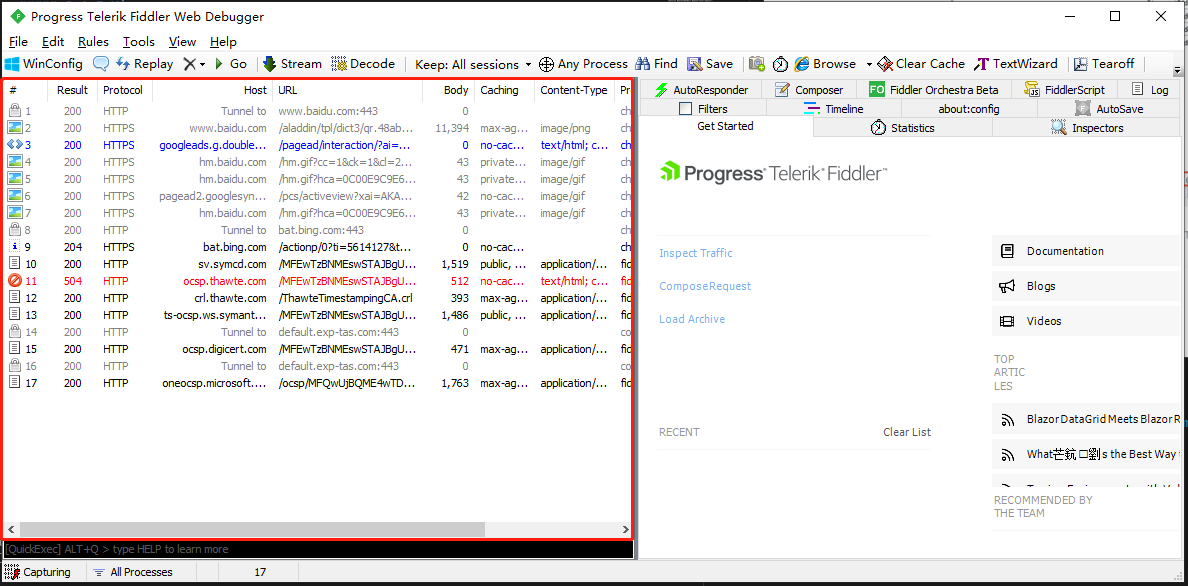
Task: Expand the Browse dropdown arrow
Action: [869, 65]
